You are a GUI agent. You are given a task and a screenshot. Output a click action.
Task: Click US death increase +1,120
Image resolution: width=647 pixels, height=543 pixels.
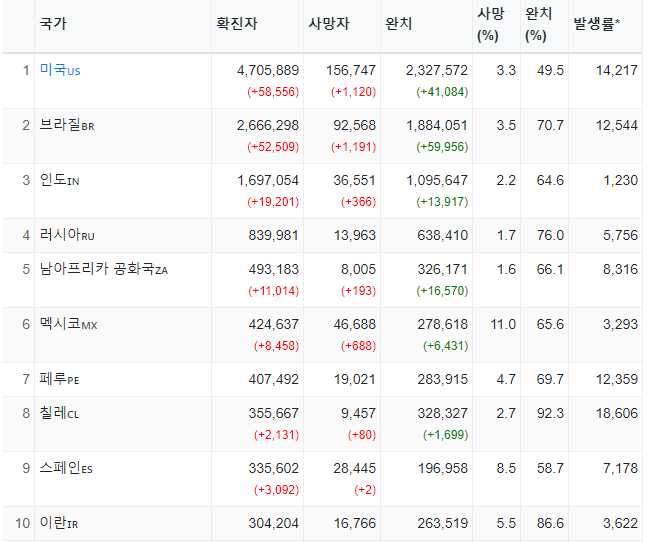(354, 92)
